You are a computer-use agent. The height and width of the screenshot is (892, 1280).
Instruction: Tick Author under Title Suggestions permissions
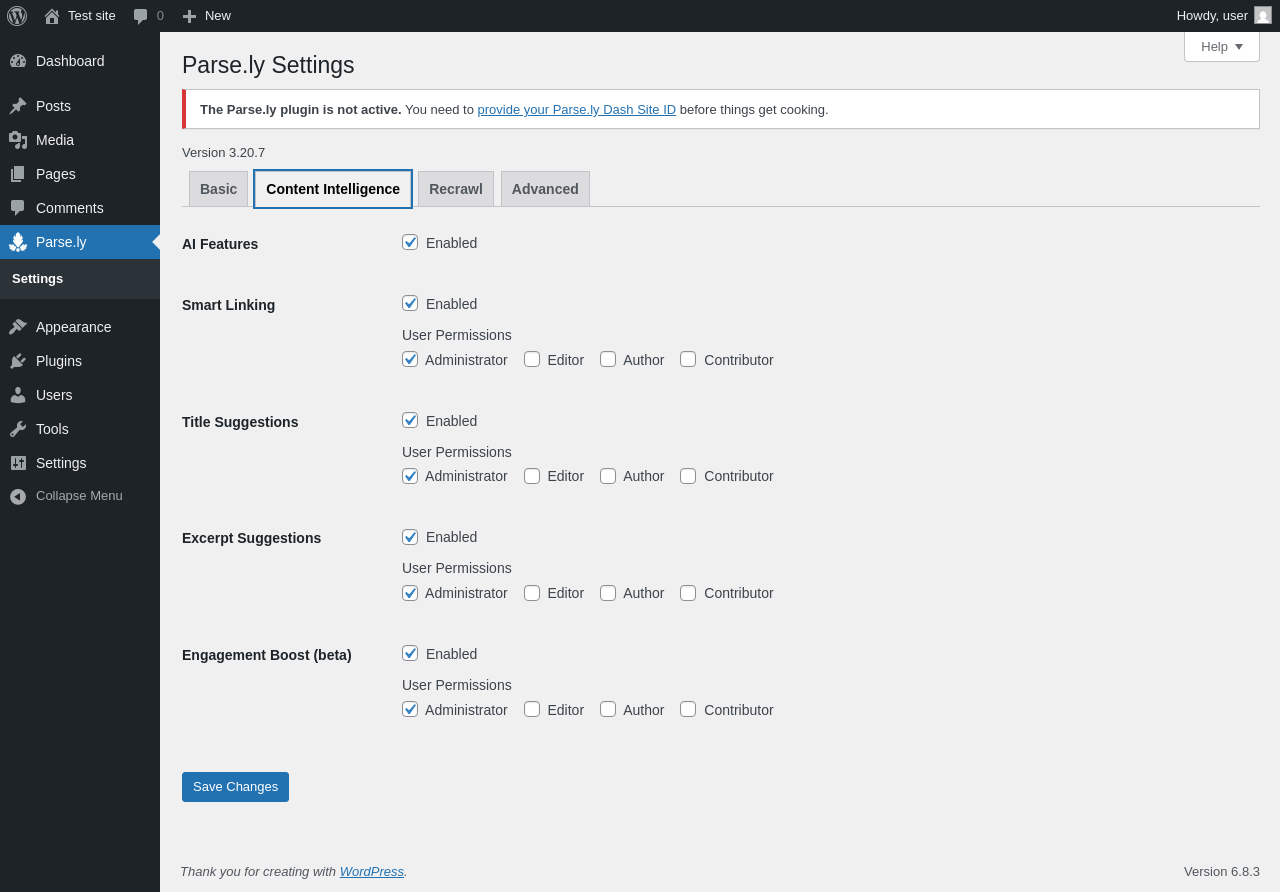pos(608,476)
